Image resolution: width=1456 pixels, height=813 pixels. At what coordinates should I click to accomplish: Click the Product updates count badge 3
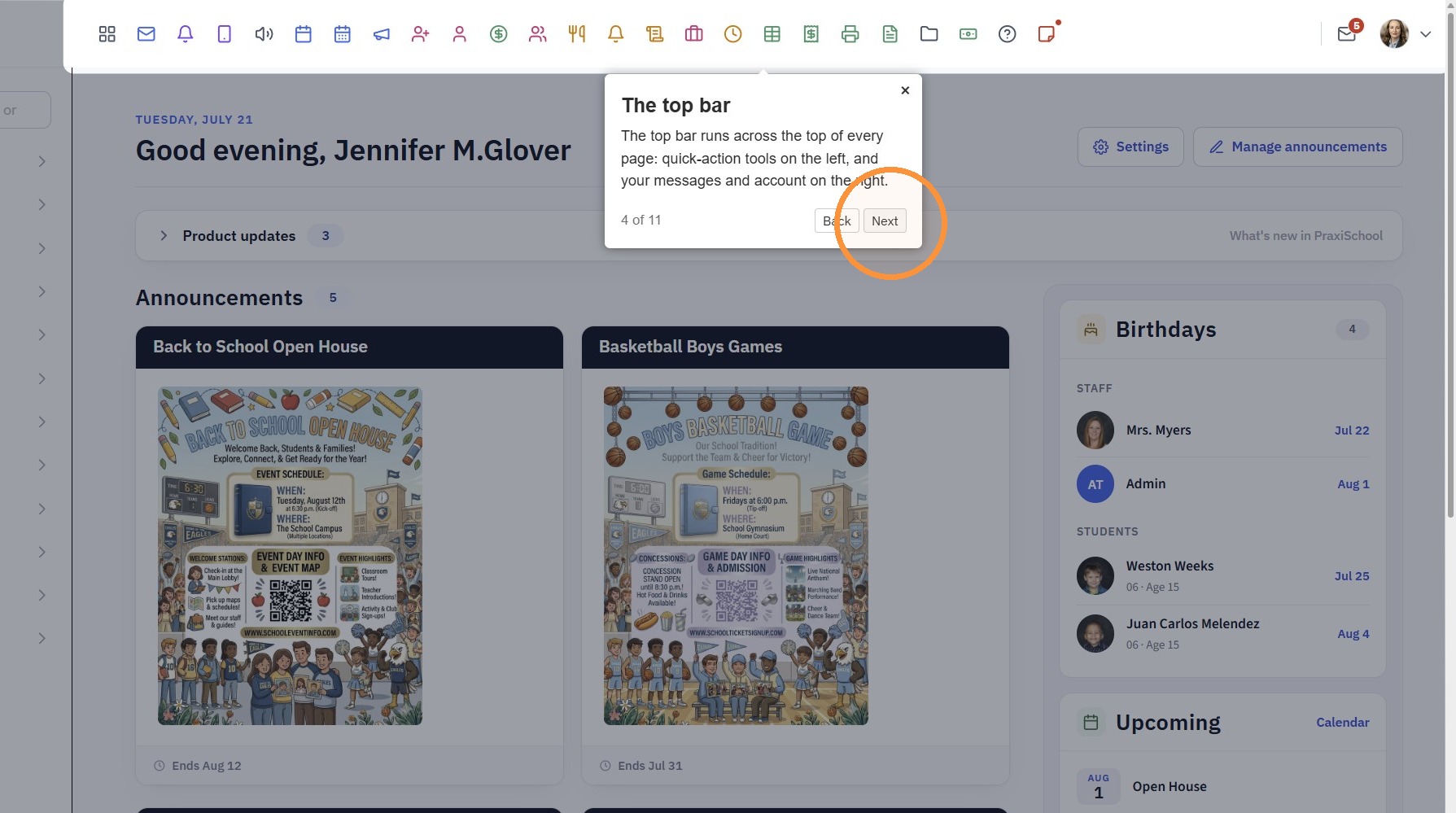[326, 236]
